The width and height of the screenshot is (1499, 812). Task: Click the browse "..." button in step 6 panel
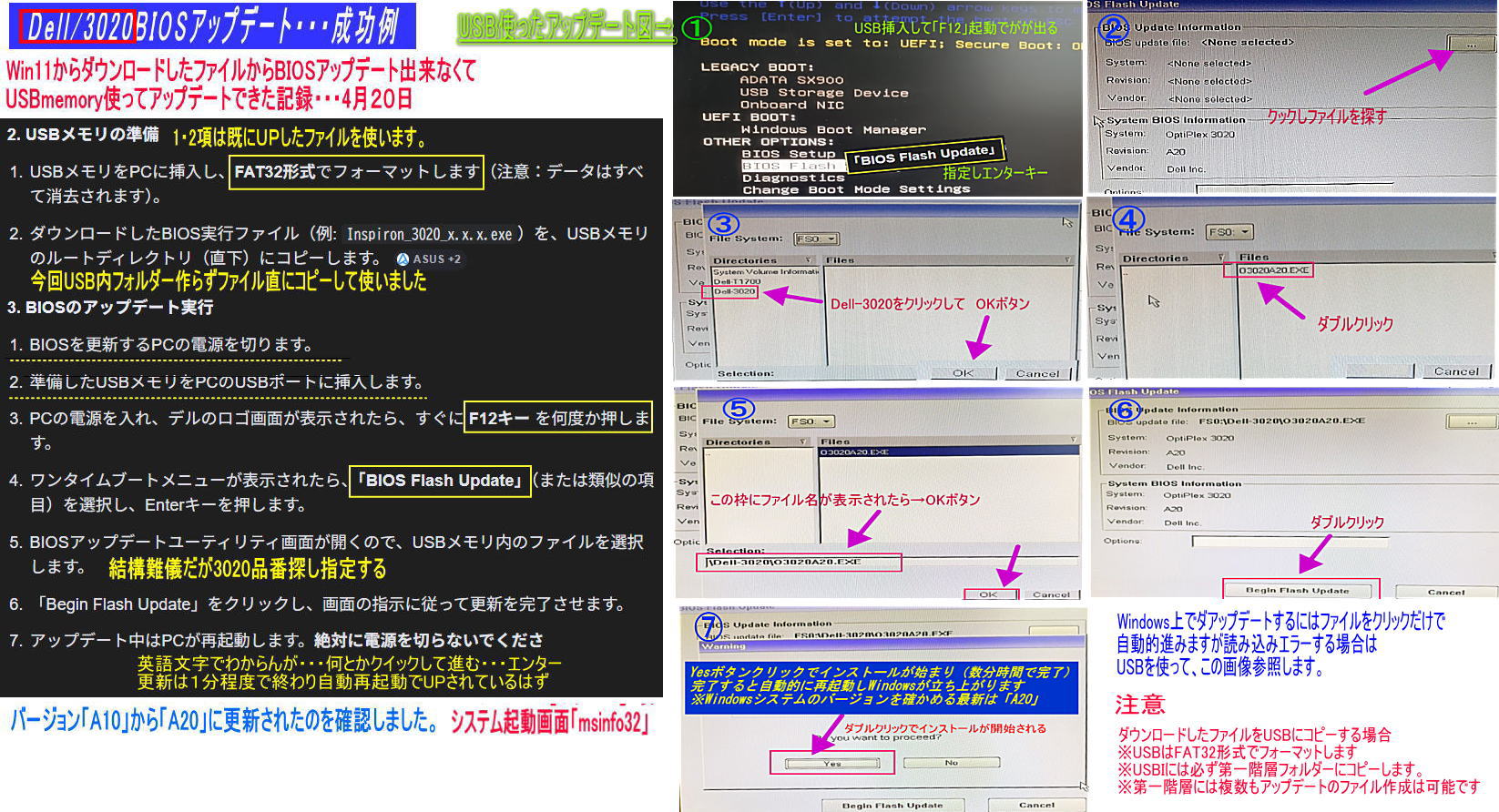pos(1471,421)
